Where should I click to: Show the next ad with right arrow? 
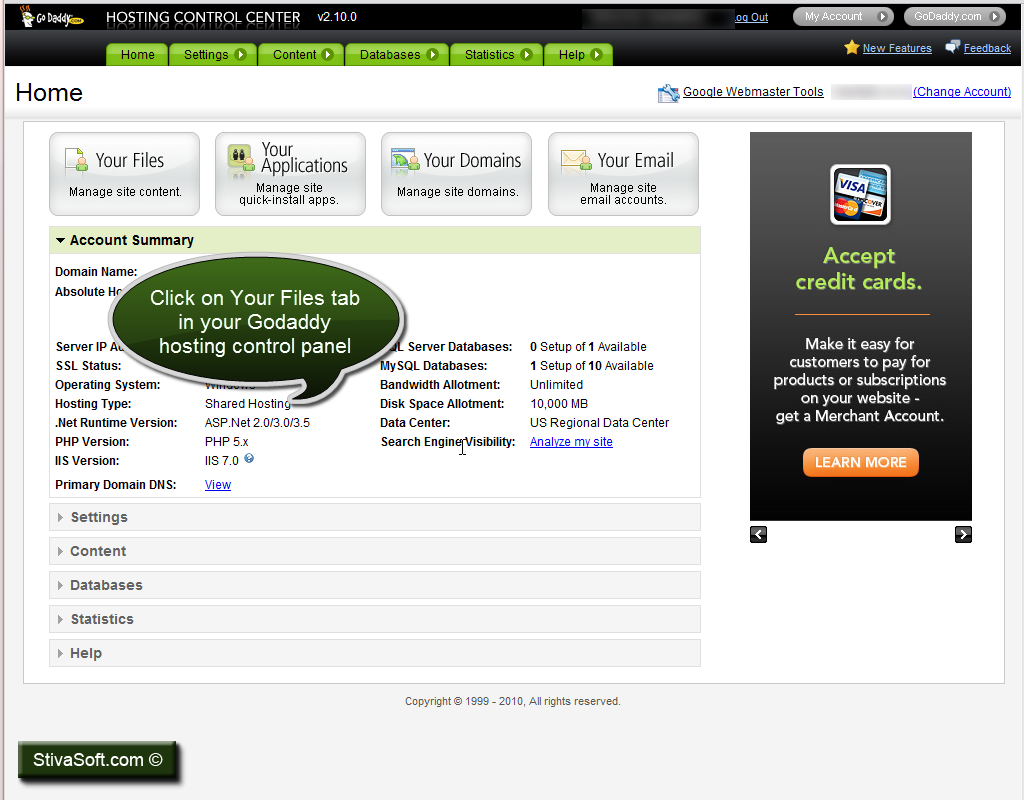click(x=963, y=534)
